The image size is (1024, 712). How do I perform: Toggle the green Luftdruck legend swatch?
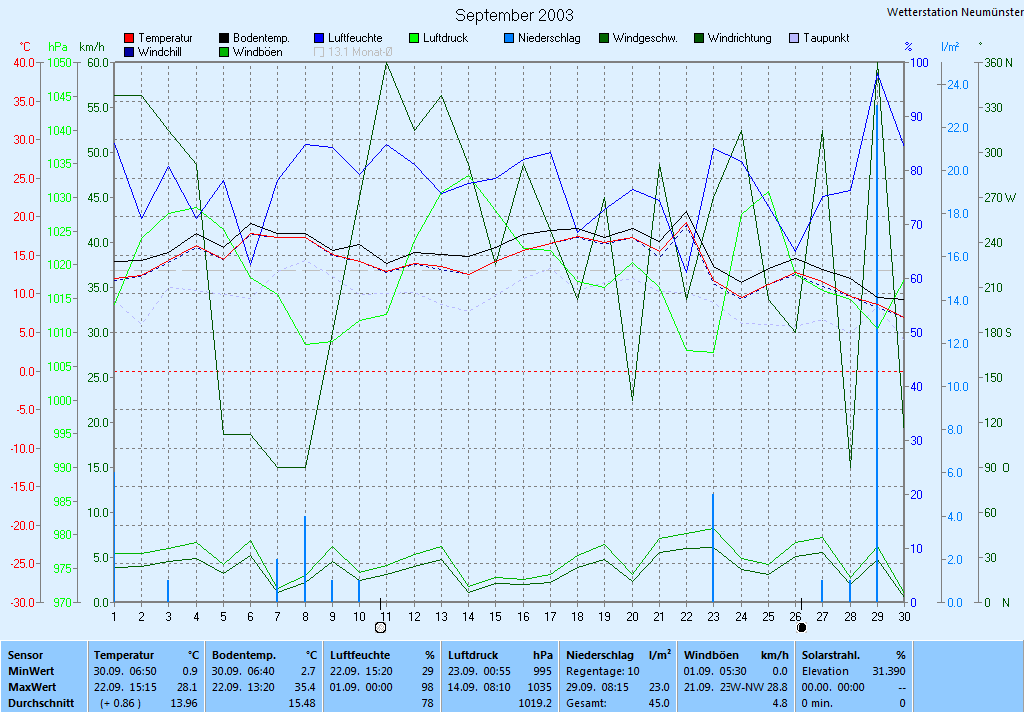413,39
